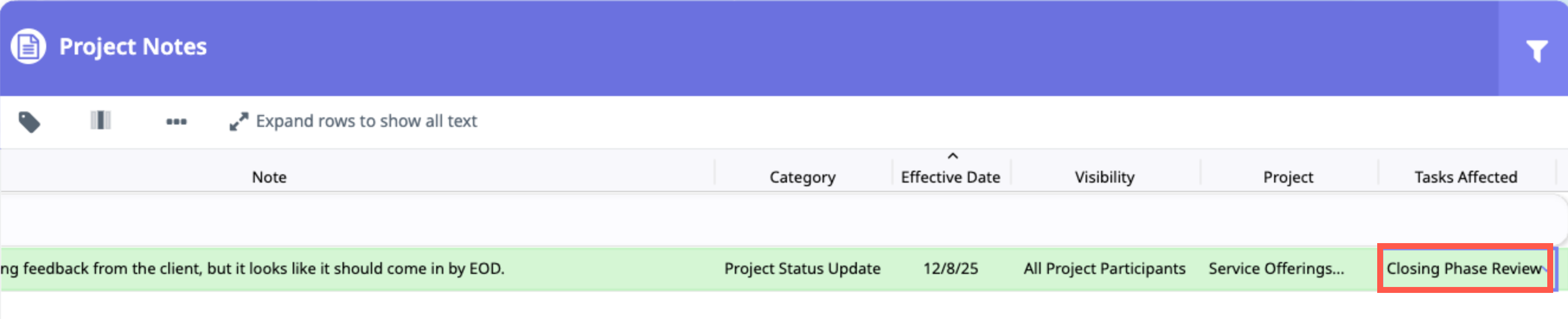Screen dimensions: 1568x319
Task: Select the Project column header
Action: pyautogui.click(x=1288, y=177)
